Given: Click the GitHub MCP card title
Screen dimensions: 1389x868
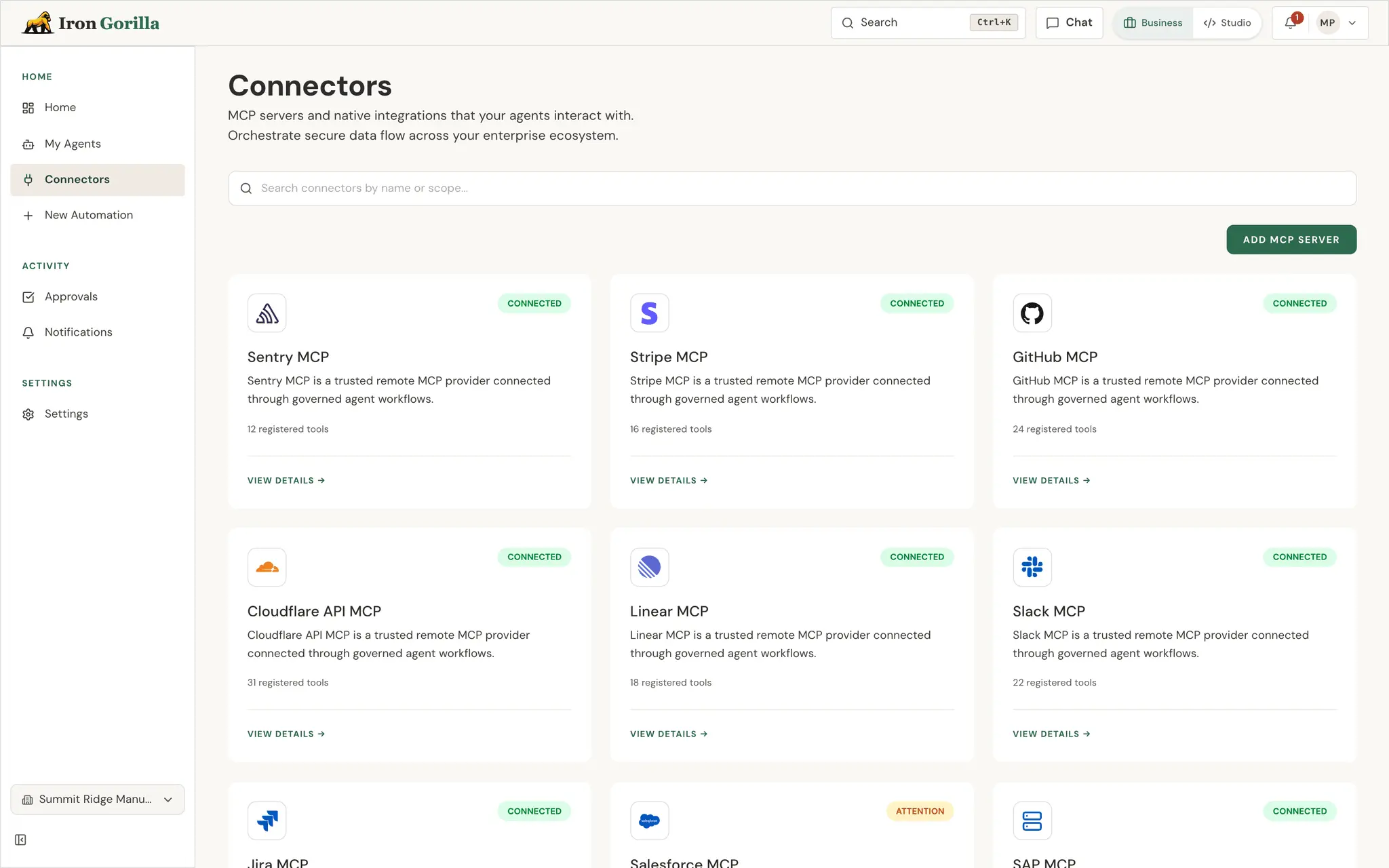Looking at the screenshot, I should pyautogui.click(x=1055, y=357).
